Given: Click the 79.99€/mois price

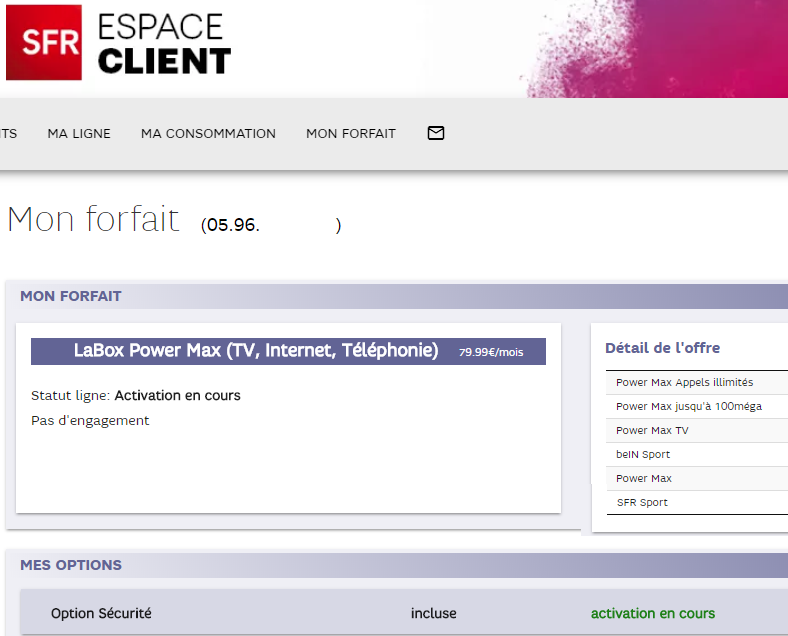Looking at the screenshot, I should pos(491,352).
